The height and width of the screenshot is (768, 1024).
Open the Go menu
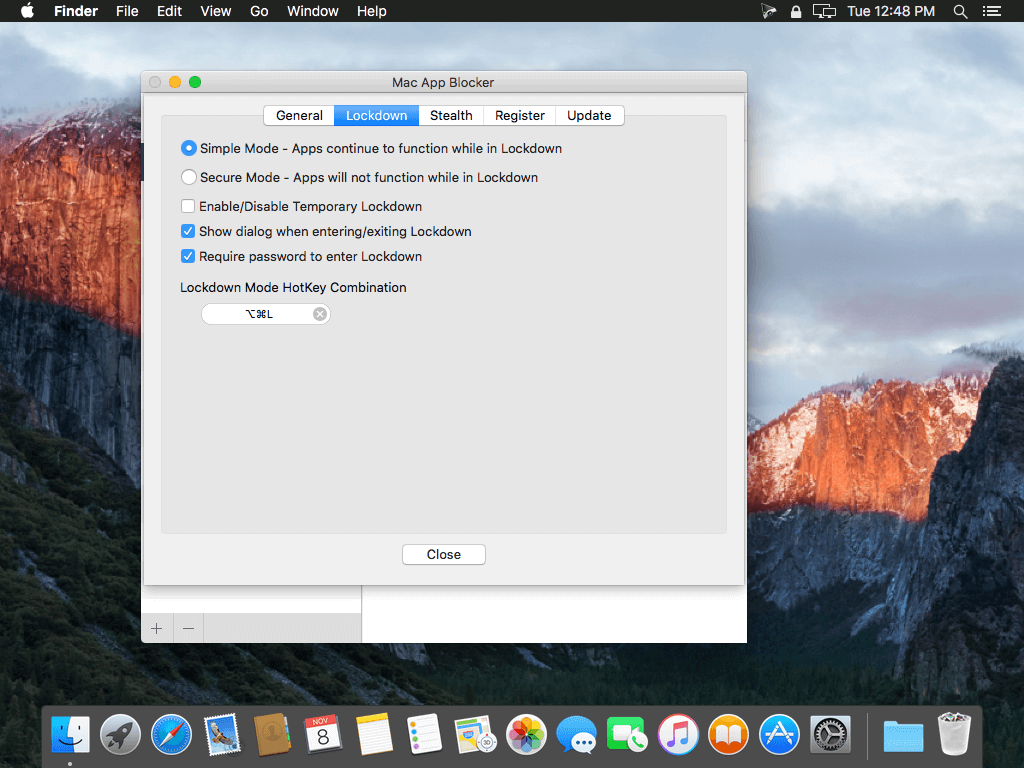[259, 11]
